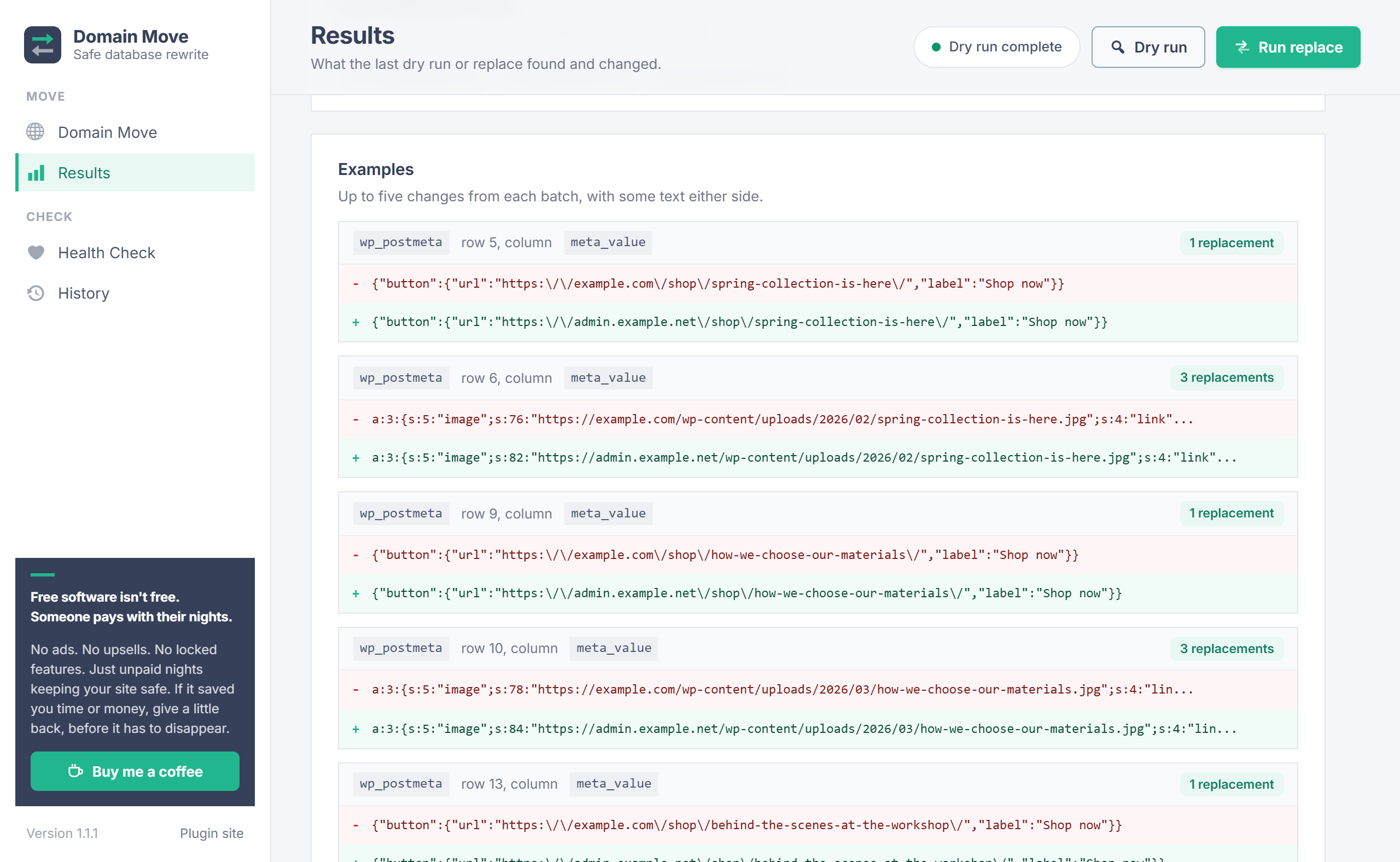Click the row 13 '1 replacement' badge
Image resolution: width=1400 pixels, height=862 pixels.
coord(1231,784)
